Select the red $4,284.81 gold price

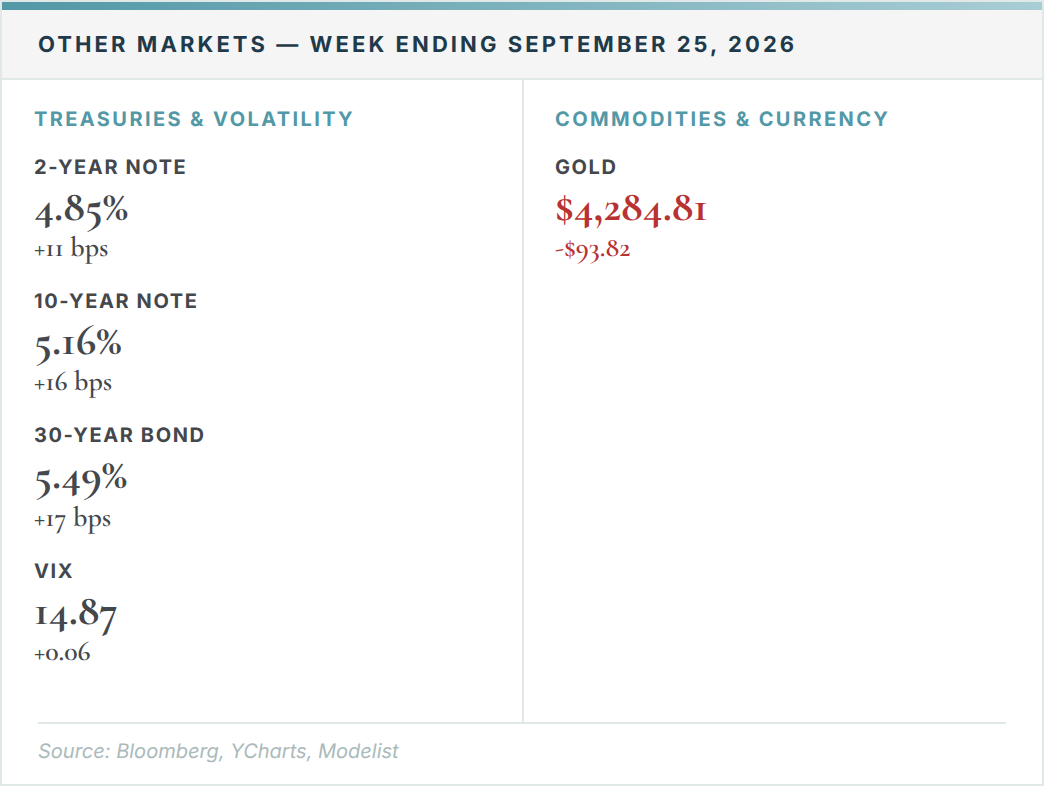coord(631,210)
